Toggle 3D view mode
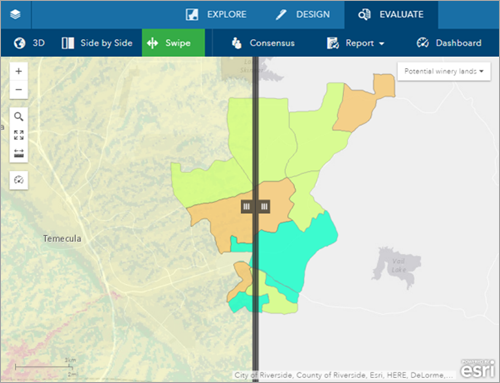The height and width of the screenshot is (383, 500). pyautogui.click(x=29, y=43)
